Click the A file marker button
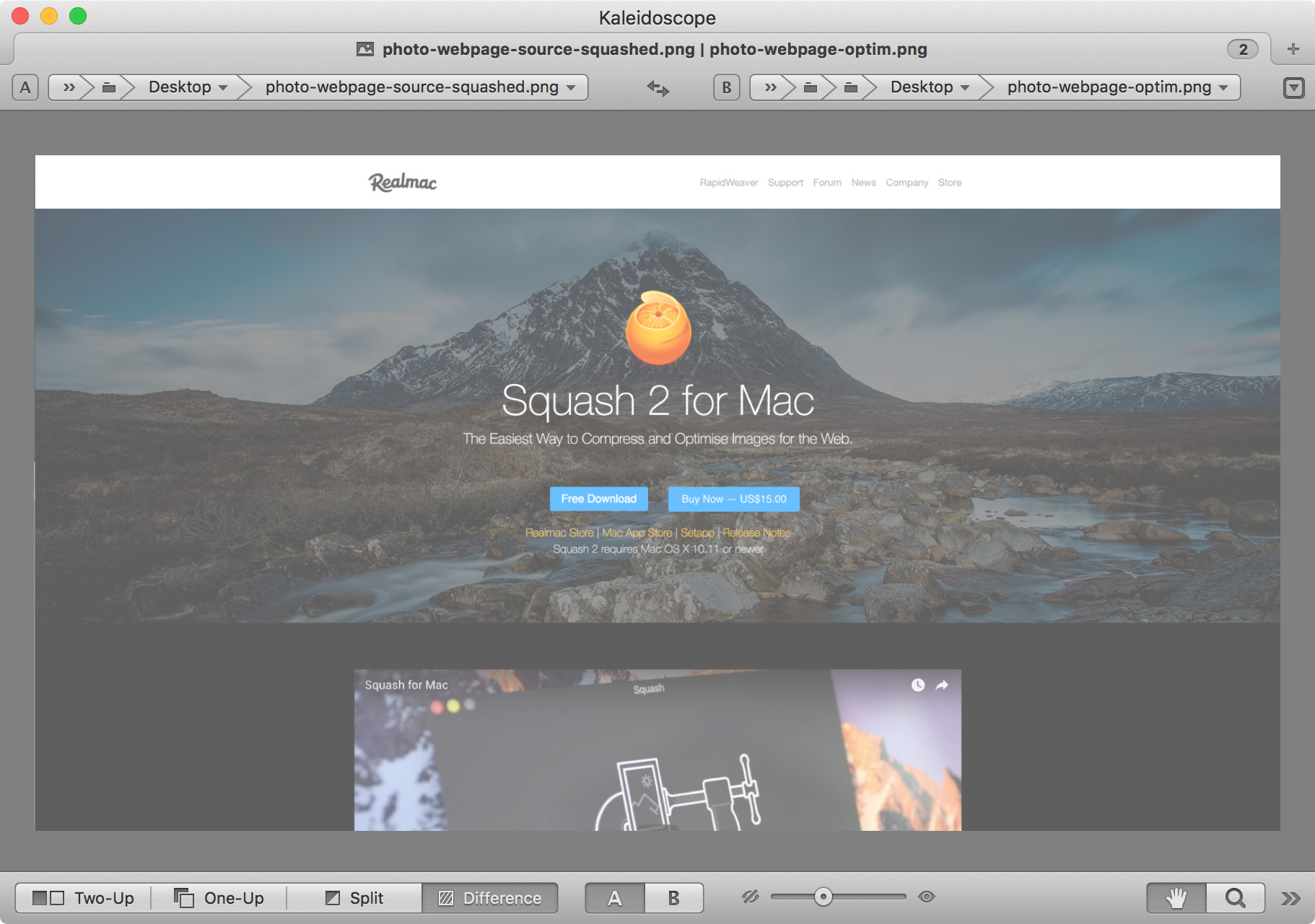This screenshot has height=924, width=1315. point(25,87)
